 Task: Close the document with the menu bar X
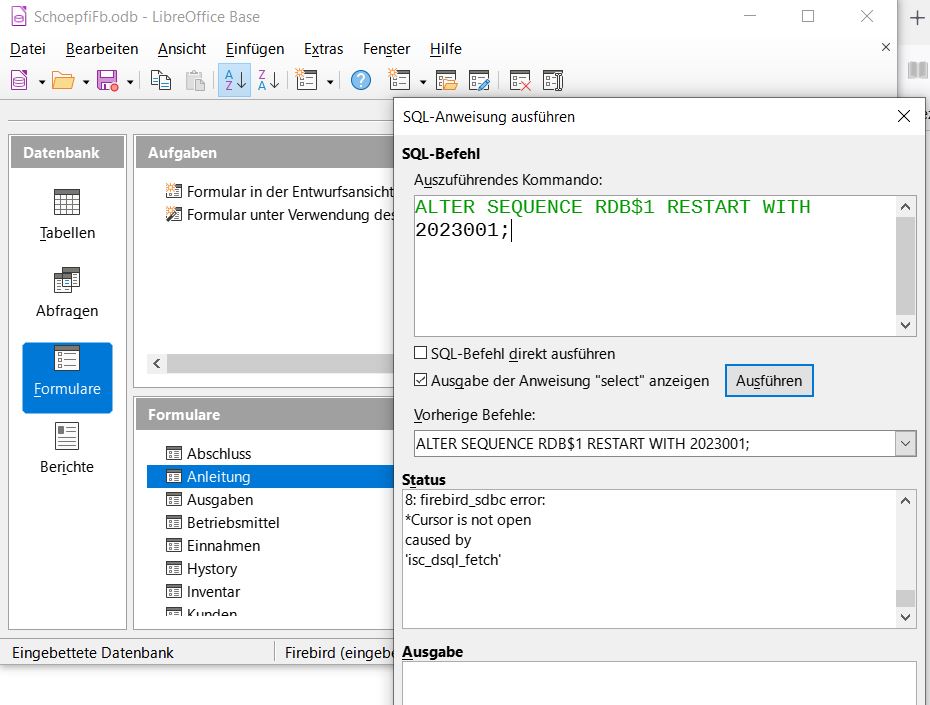coord(886,47)
